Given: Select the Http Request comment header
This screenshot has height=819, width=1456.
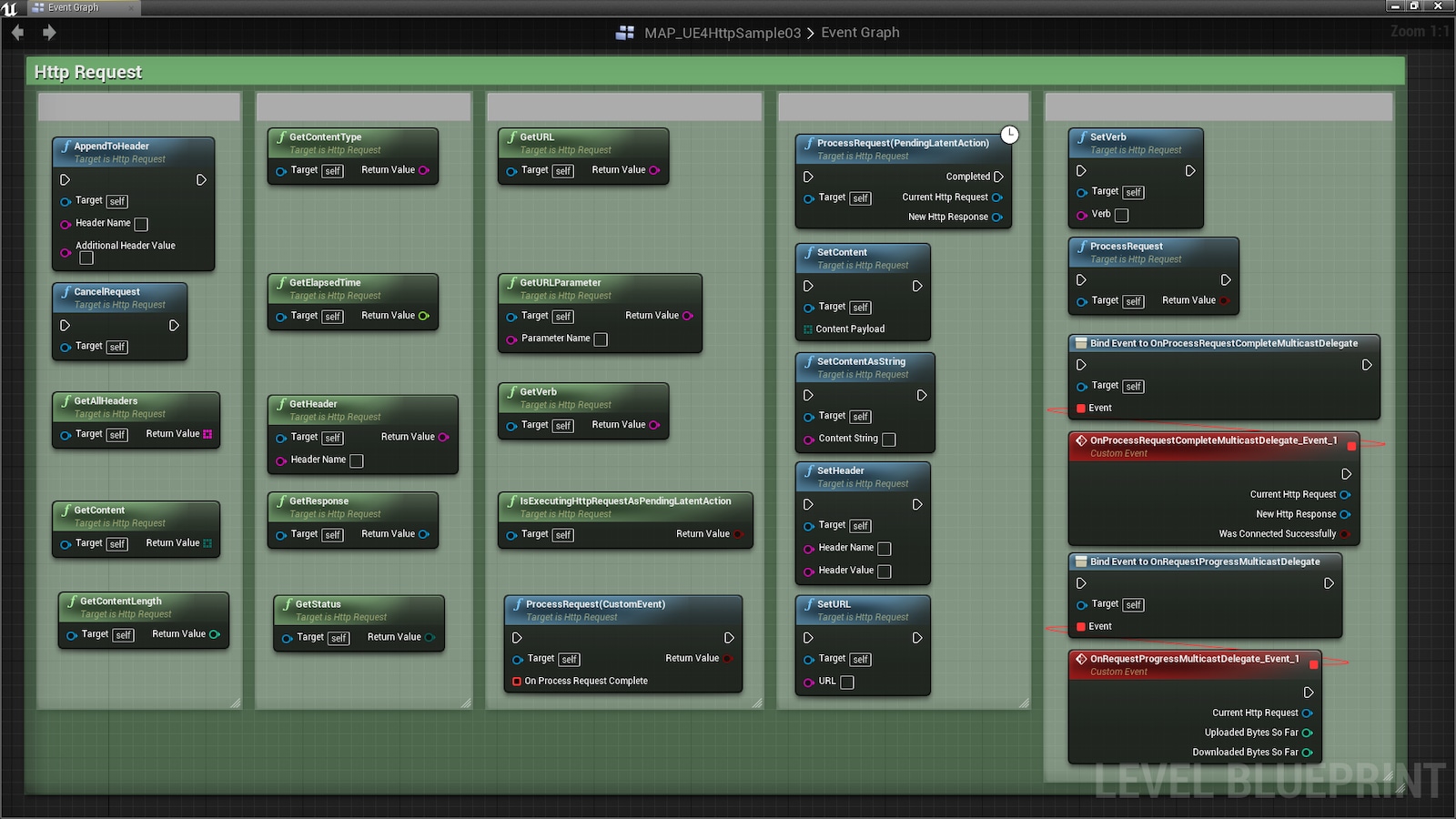Looking at the screenshot, I should (x=88, y=72).
